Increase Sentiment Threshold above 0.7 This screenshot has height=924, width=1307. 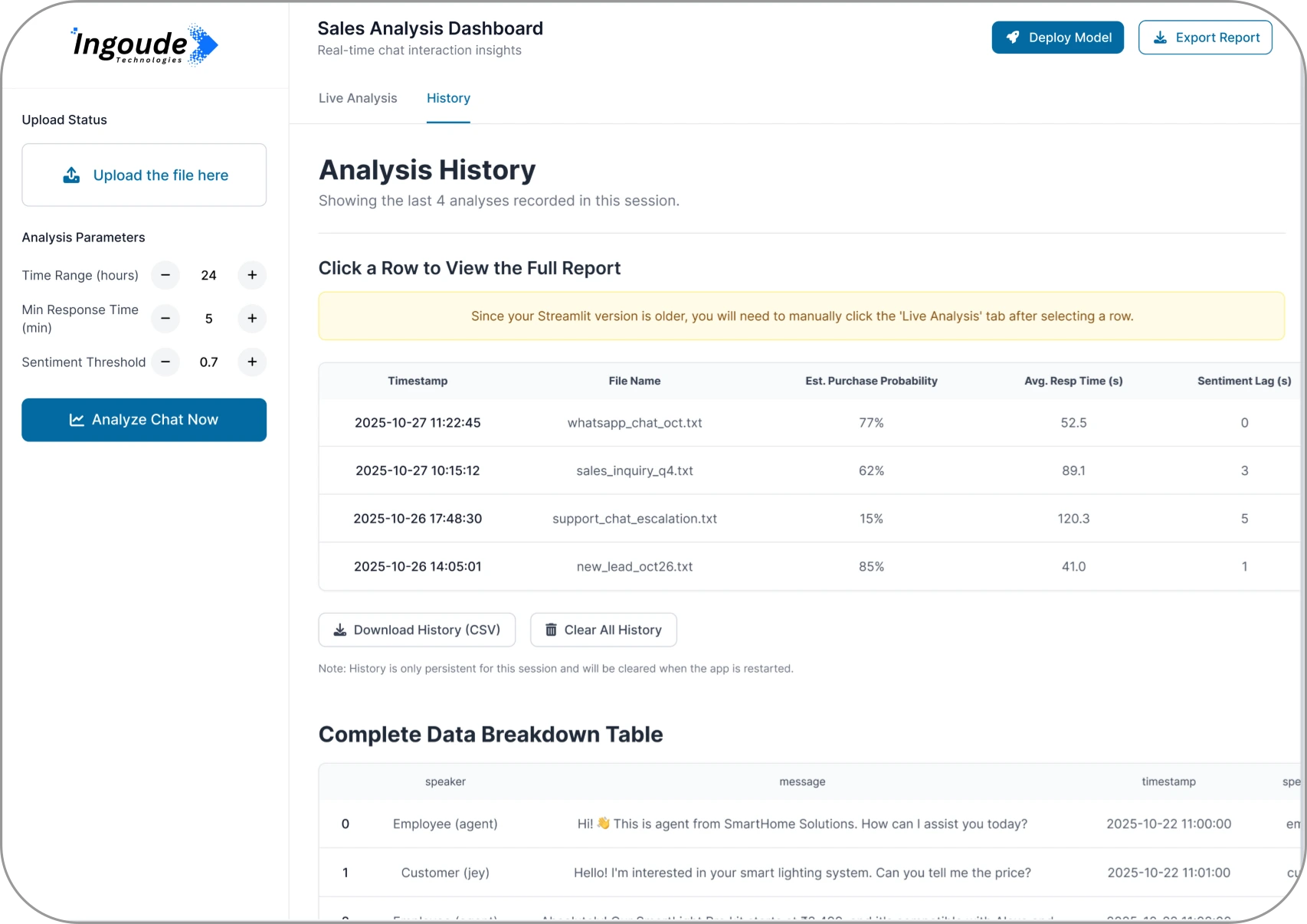click(251, 362)
